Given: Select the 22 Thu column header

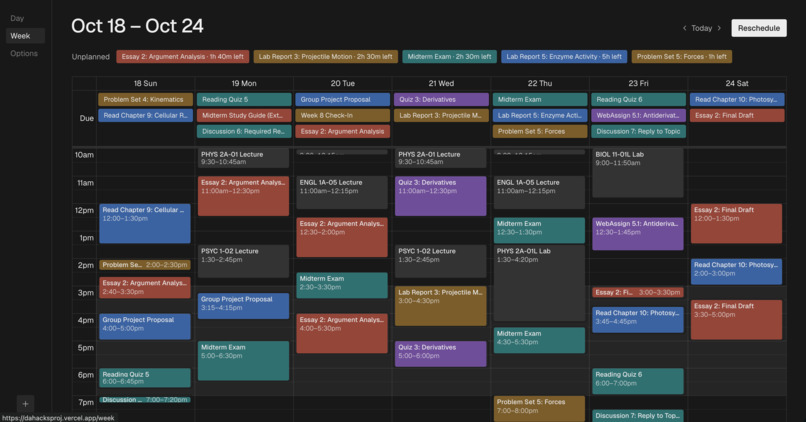Looking at the screenshot, I should click(540, 83).
